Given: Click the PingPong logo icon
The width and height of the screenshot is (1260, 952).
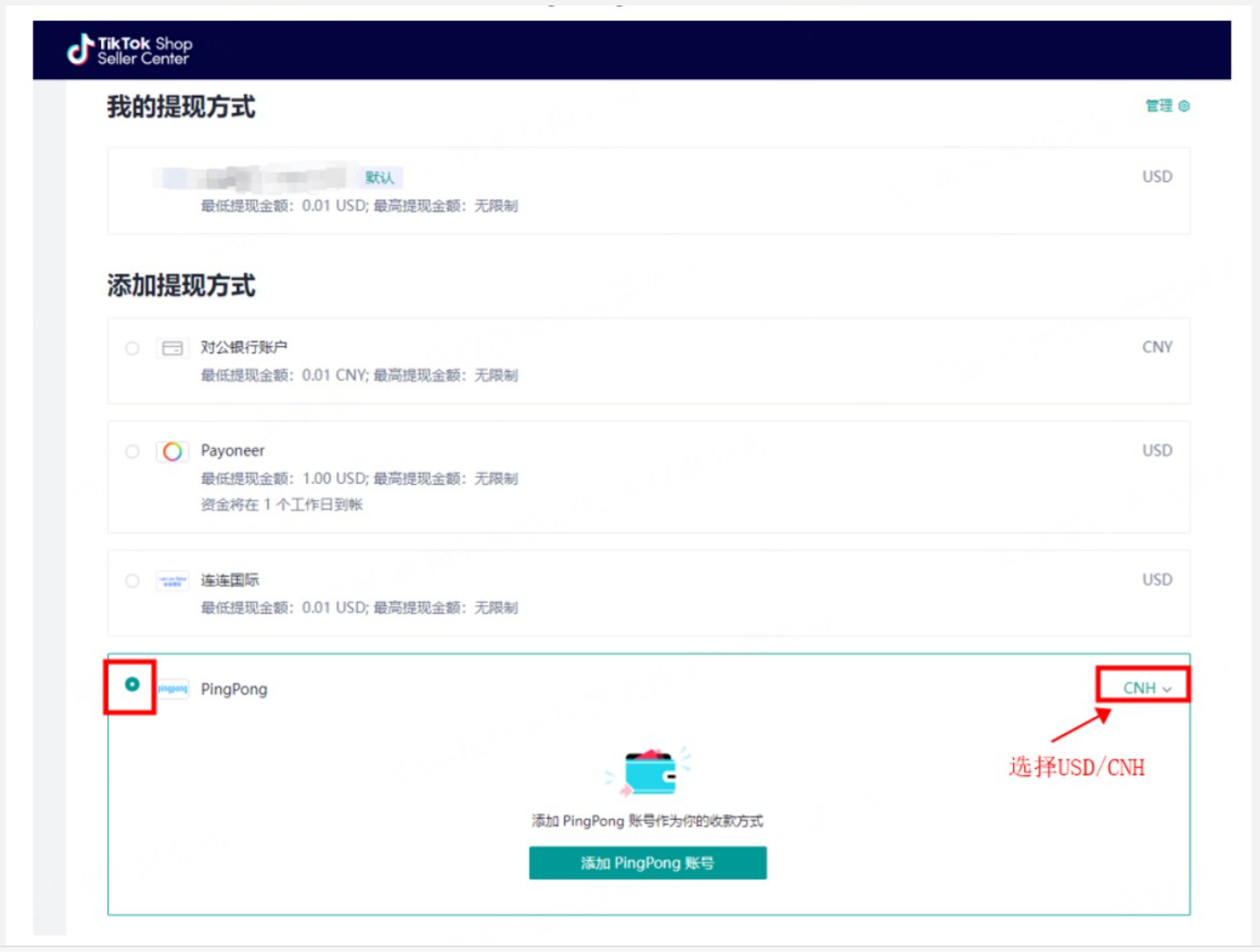Looking at the screenshot, I should [172, 689].
